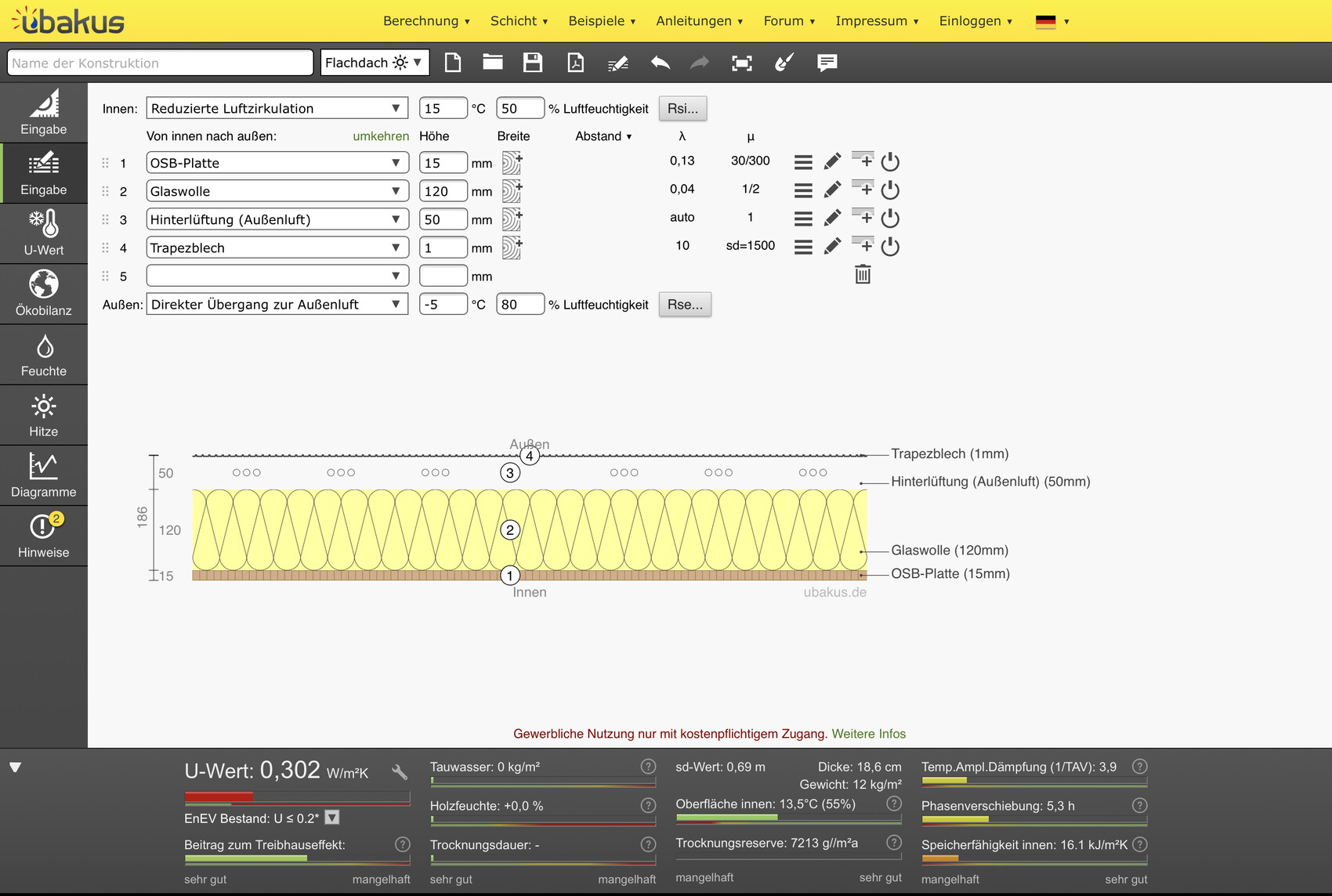1332x896 pixels.
Task: Expand the Glaswolle material dropdown
Action: click(x=277, y=191)
